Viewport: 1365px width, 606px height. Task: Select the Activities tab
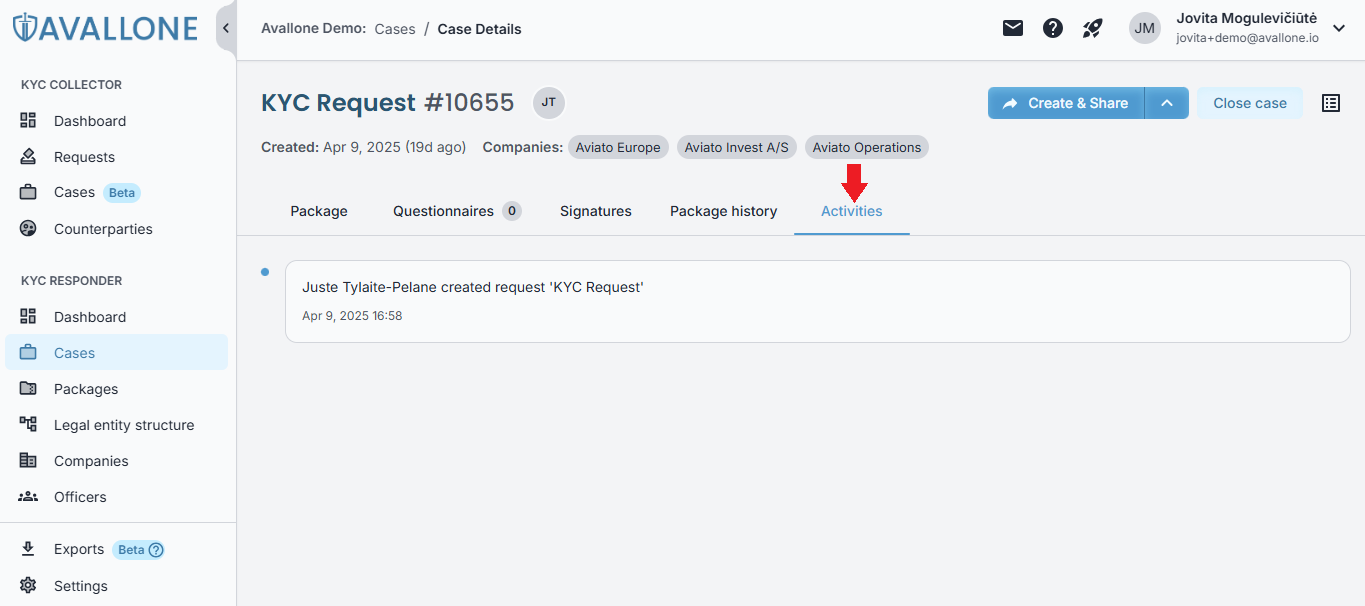pyautogui.click(x=852, y=211)
